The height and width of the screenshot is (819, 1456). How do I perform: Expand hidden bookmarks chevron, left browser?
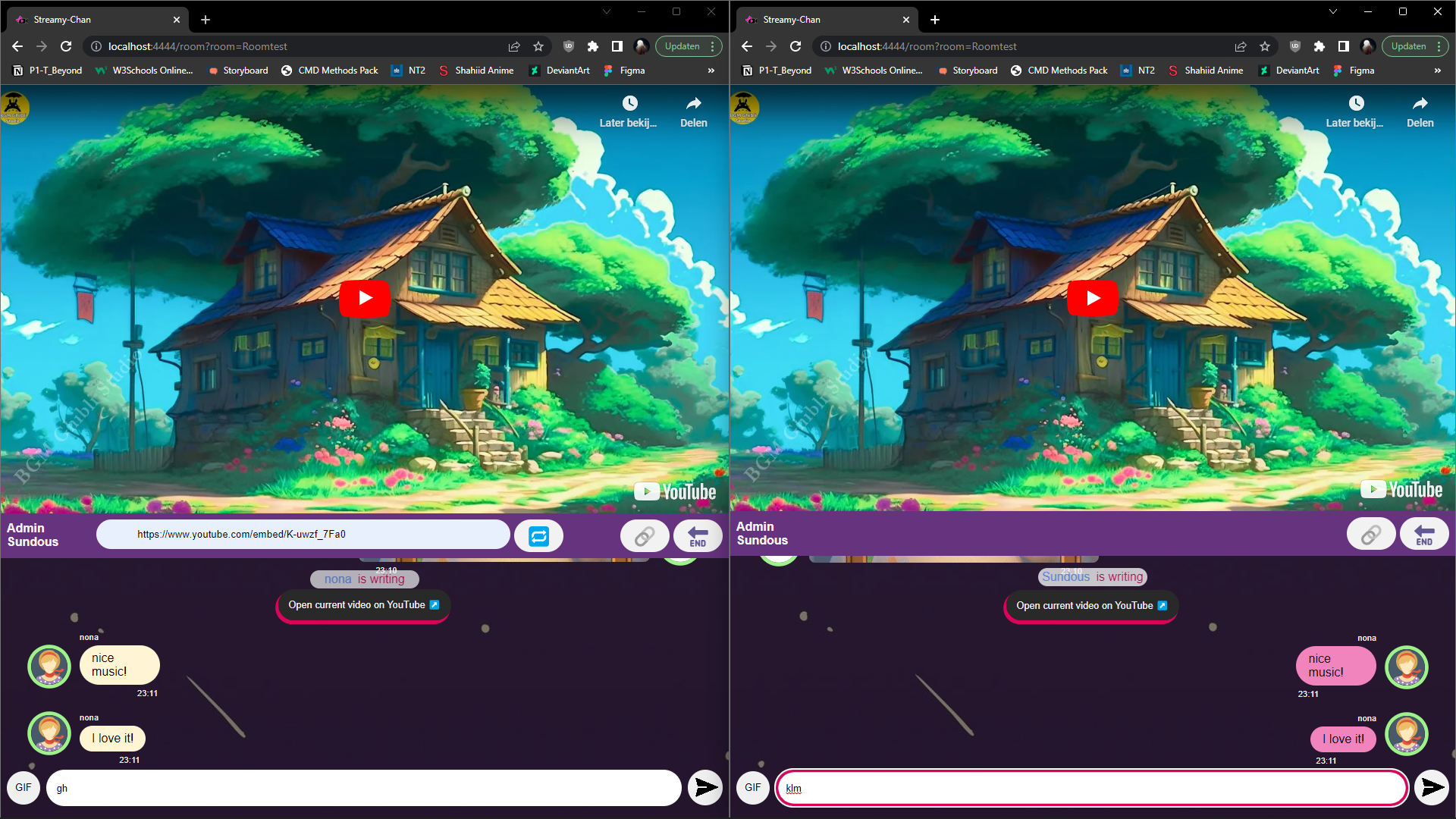711,71
